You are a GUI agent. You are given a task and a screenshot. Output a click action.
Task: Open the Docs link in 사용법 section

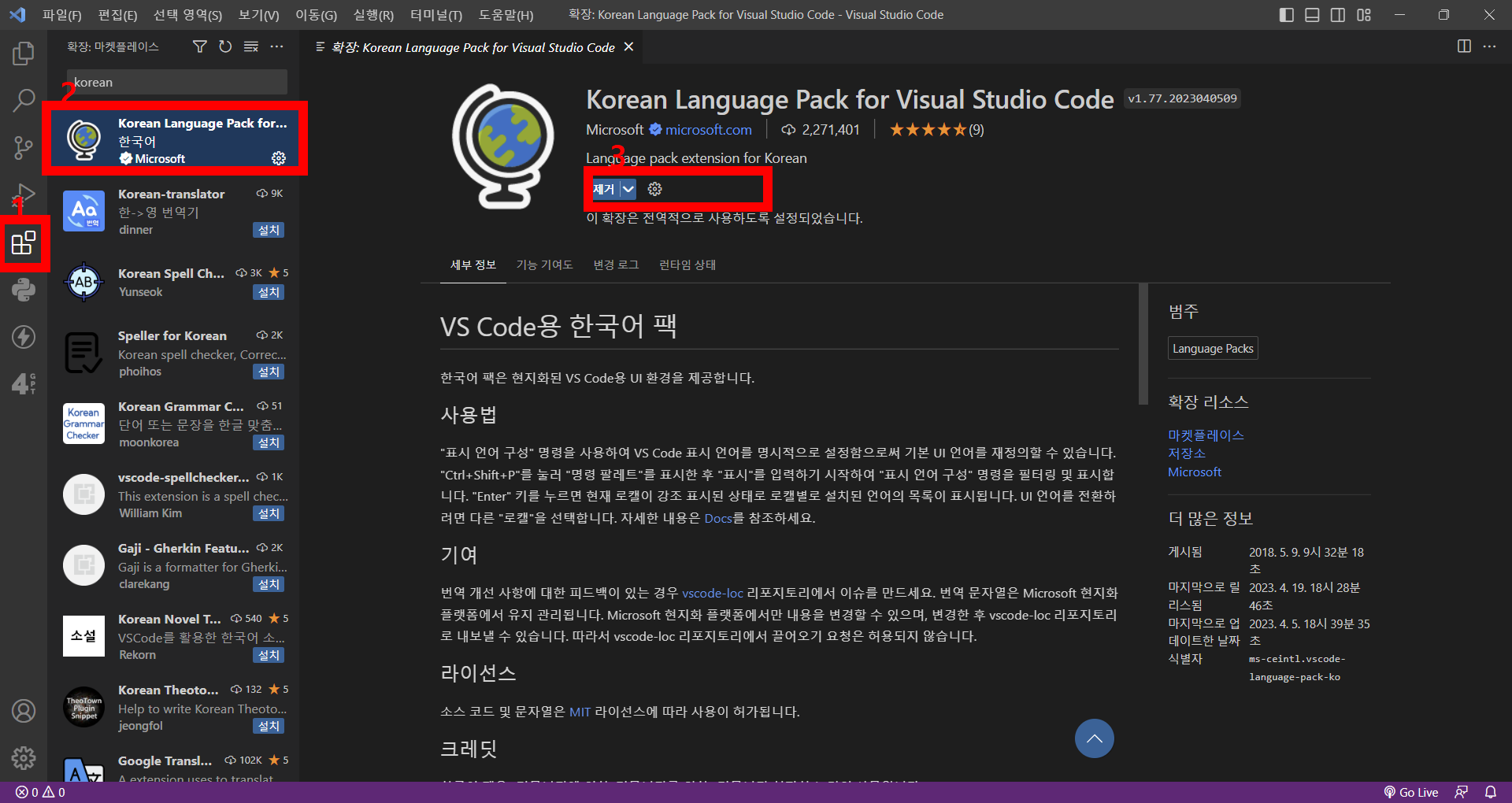coord(717,518)
